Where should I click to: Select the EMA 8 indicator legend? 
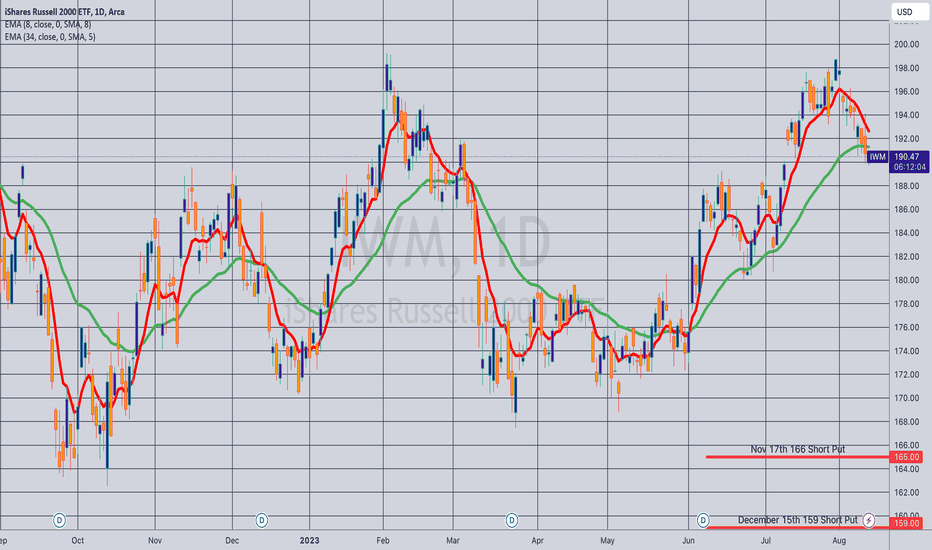[48, 24]
